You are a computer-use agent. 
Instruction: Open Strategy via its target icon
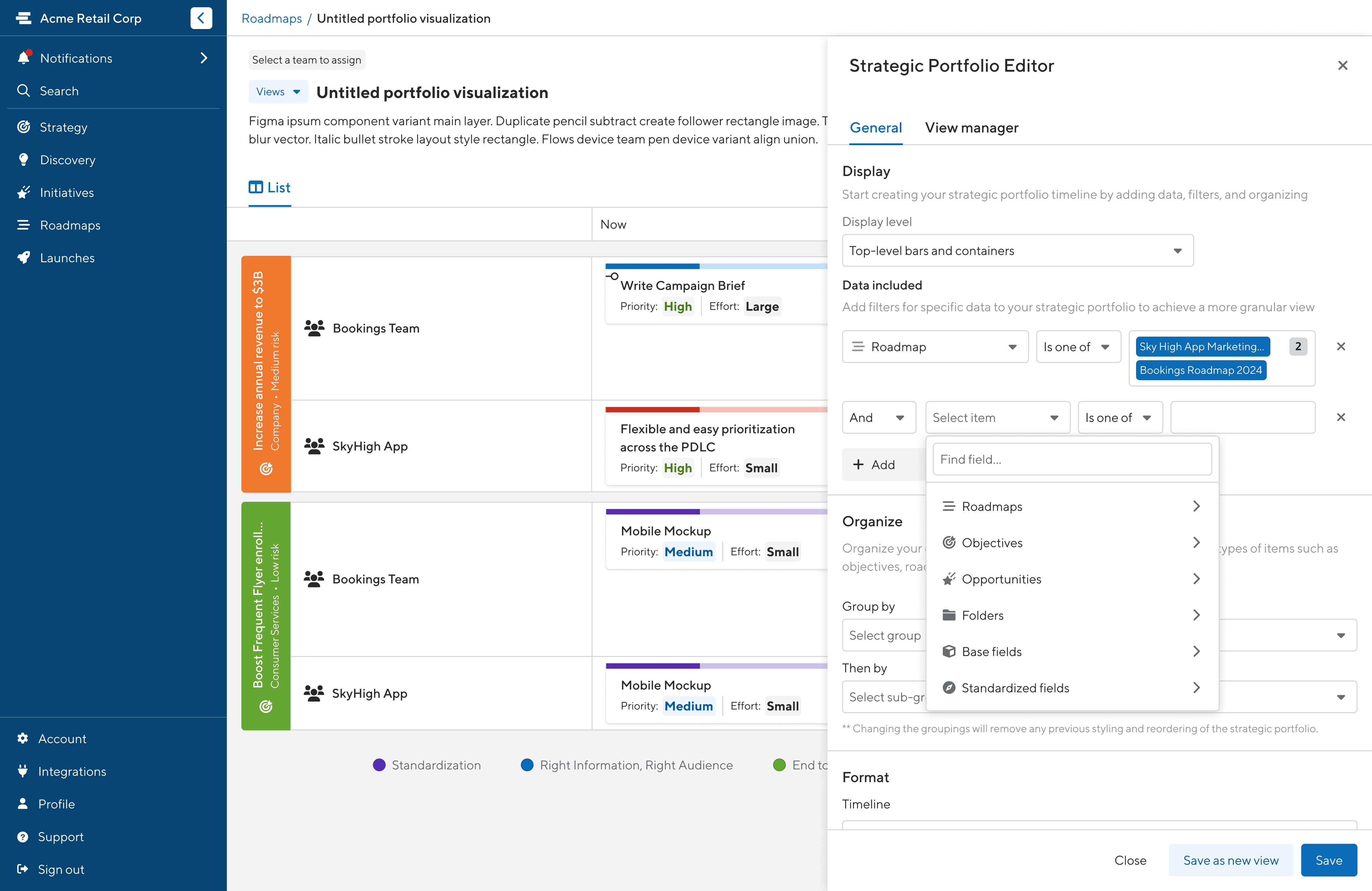point(24,127)
